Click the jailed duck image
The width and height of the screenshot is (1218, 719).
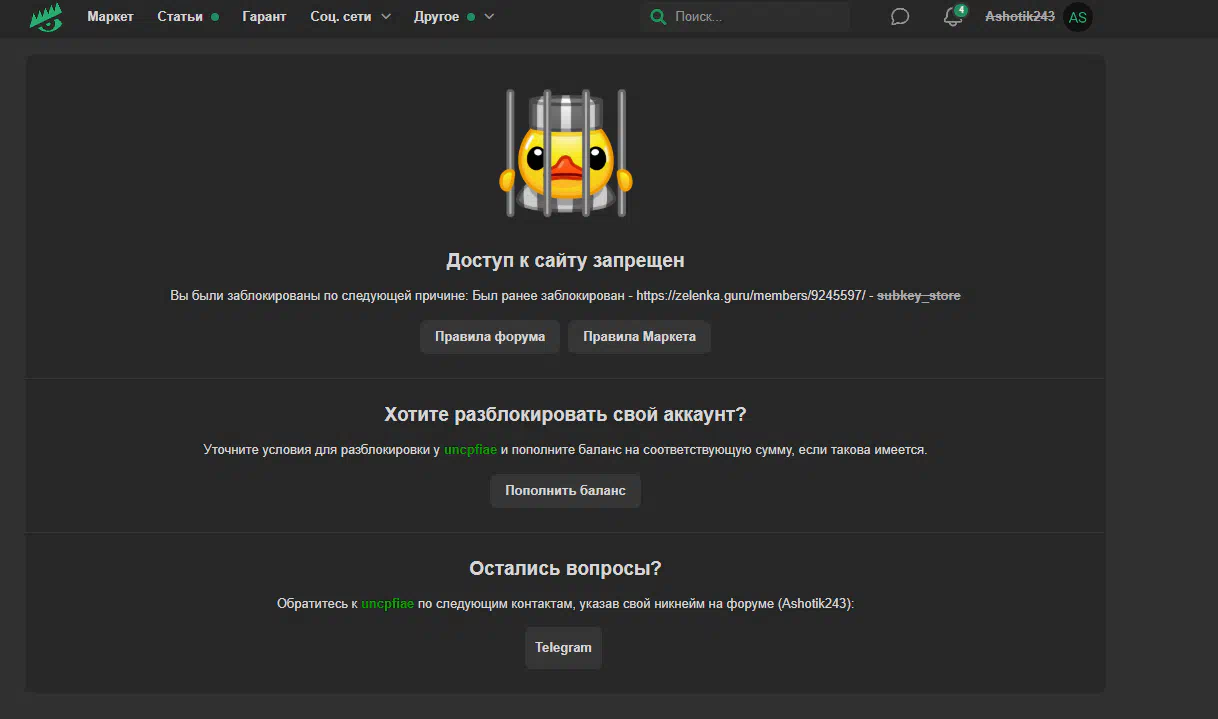tap(565, 153)
